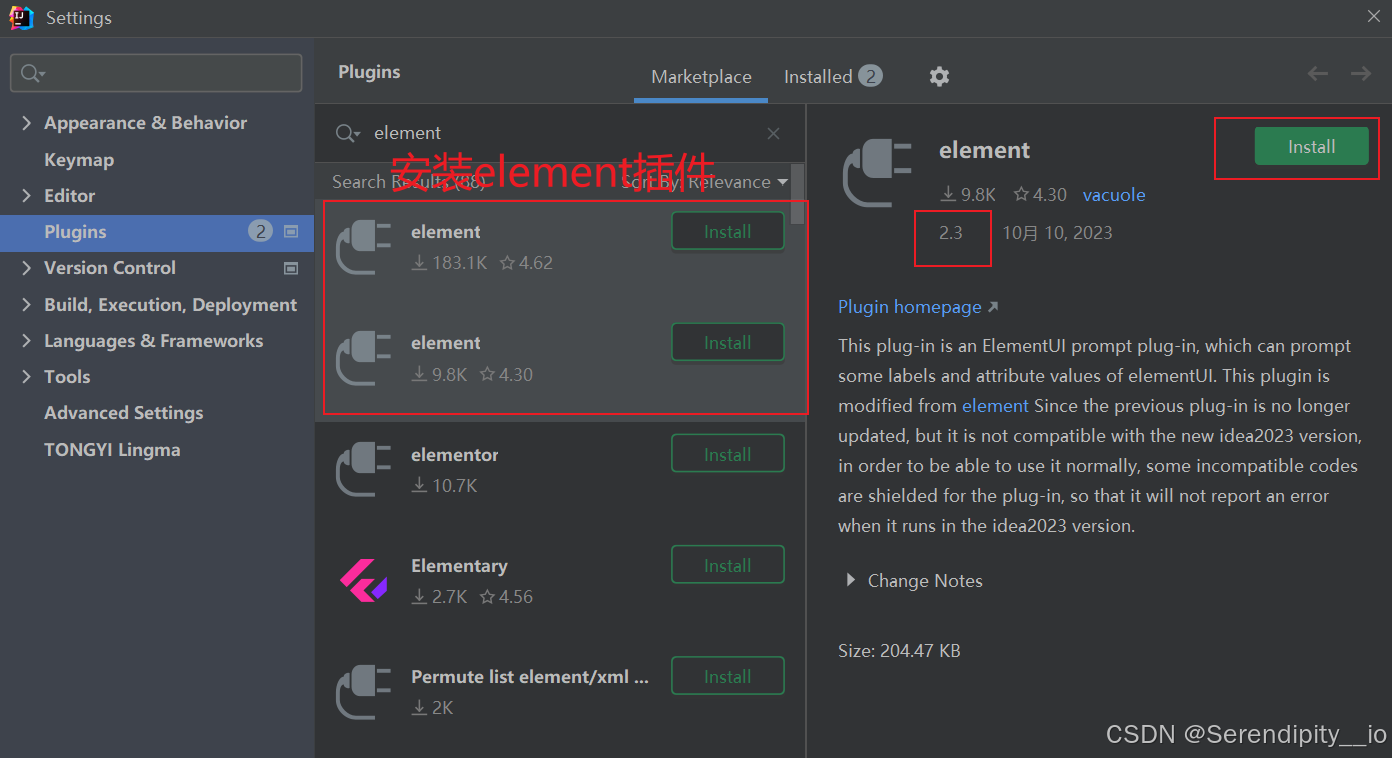Click the forward navigation arrow
The image size is (1392, 758).
pyautogui.click(x=1361, y=73)
